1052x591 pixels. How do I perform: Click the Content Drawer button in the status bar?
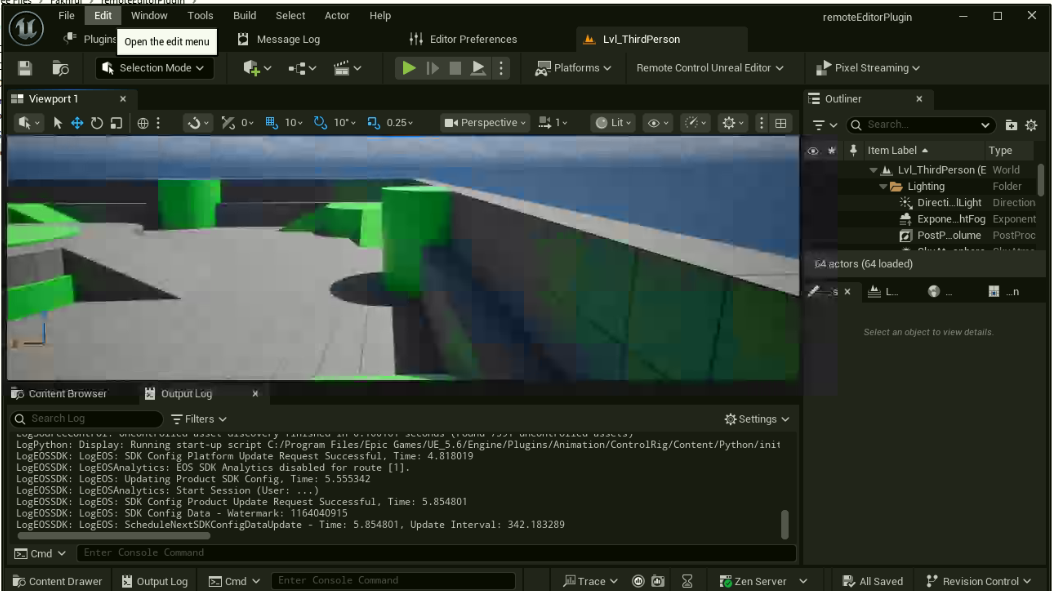(x=57, y=581)
